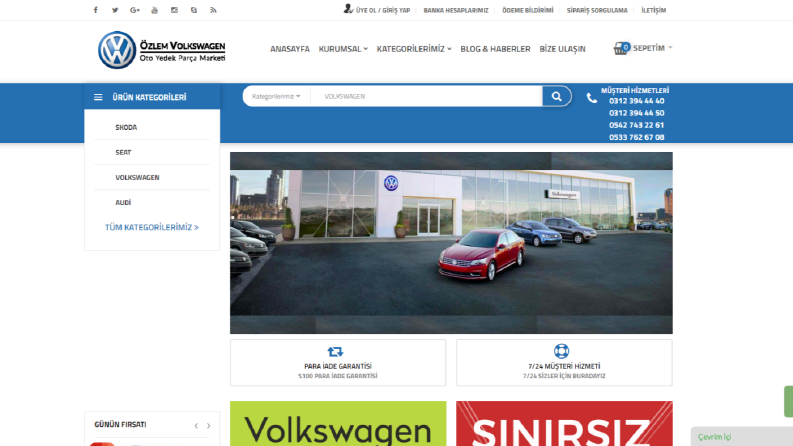Click the Ürün Kategorileri header
Image resolution: width=793 pixels, height=446 pixels.
(152, 97)
